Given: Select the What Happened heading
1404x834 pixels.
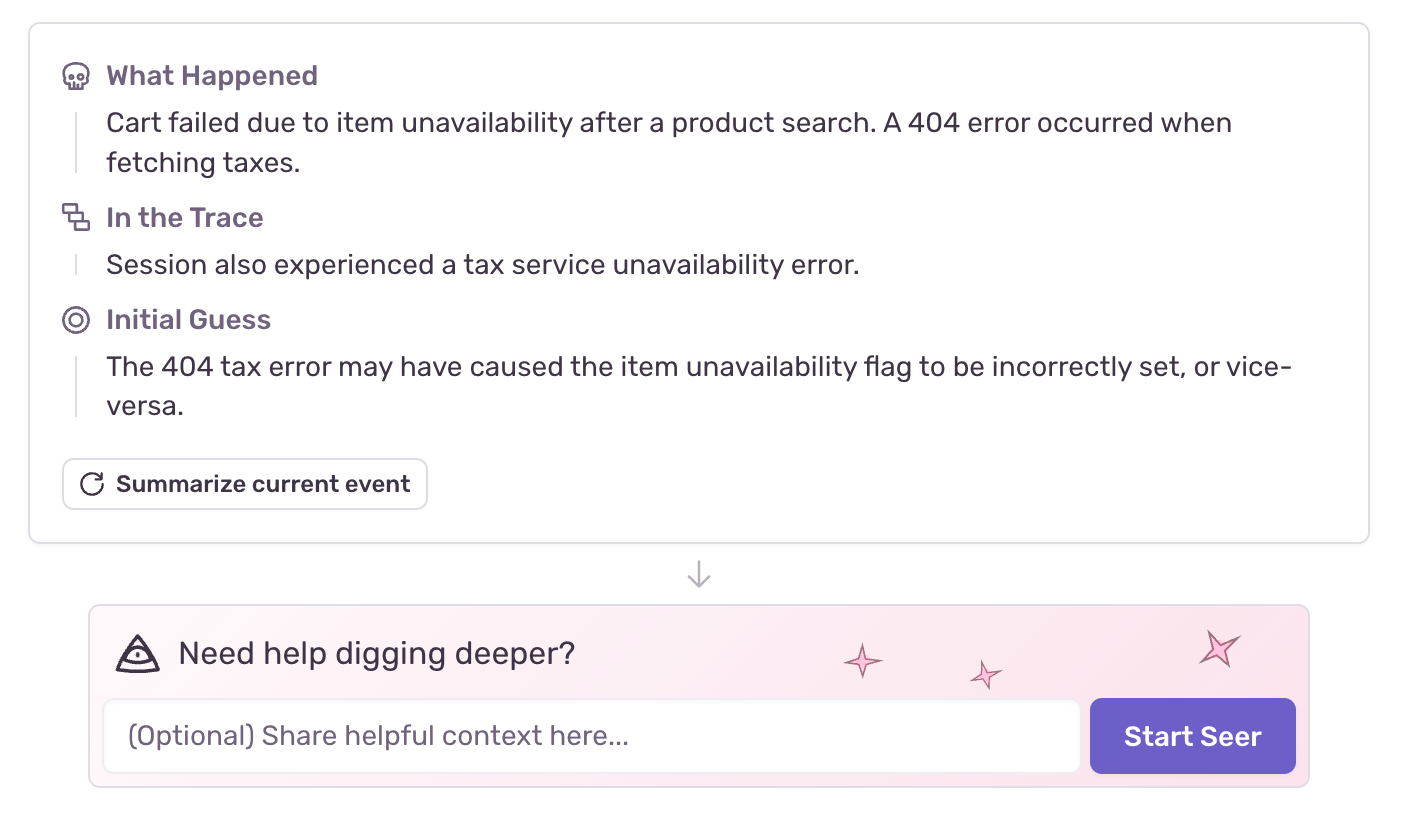Looking at the screenshot, I should [x=211, y=75].
